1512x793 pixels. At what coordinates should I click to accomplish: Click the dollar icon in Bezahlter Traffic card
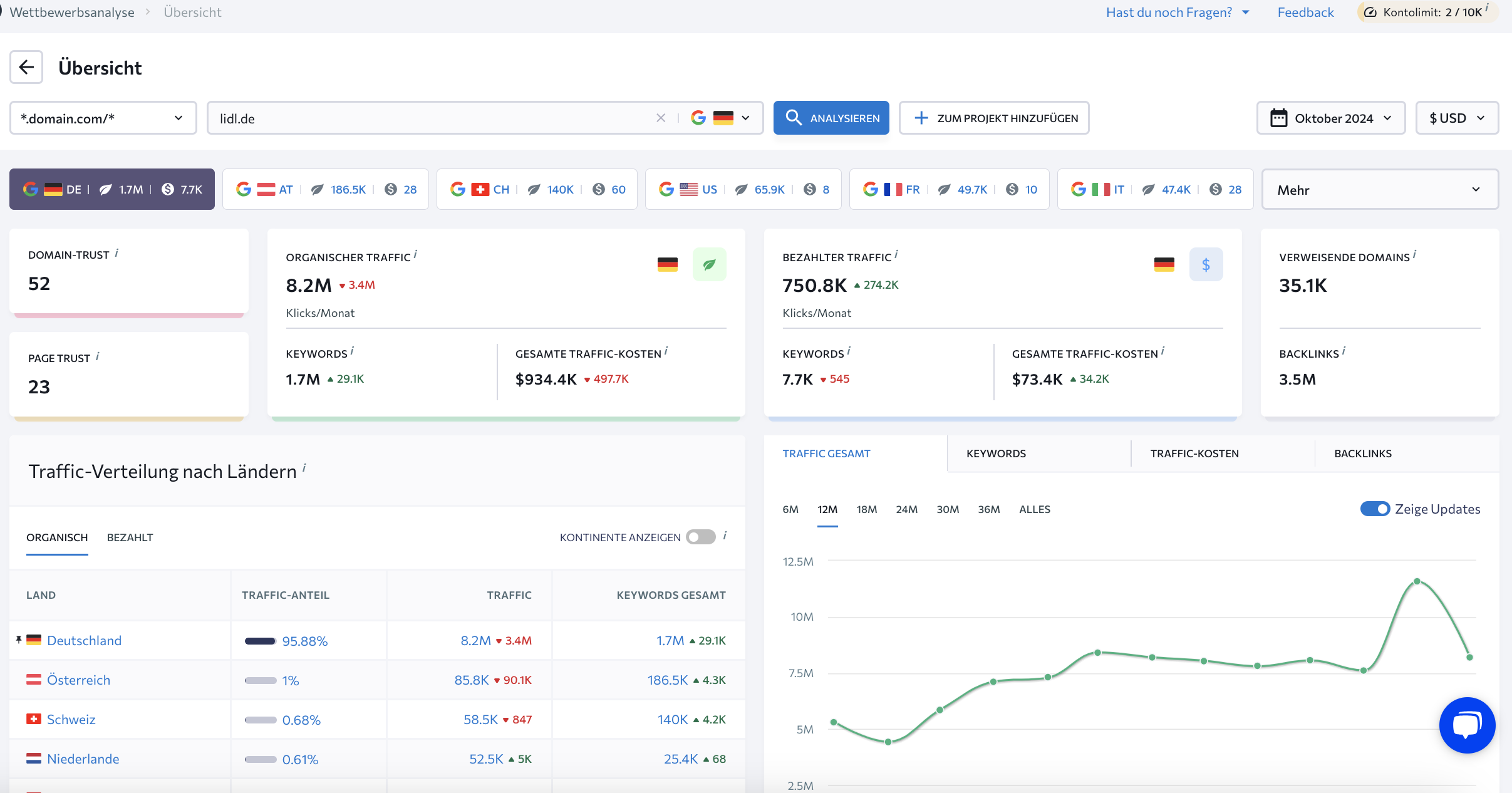coord(1206,264)
